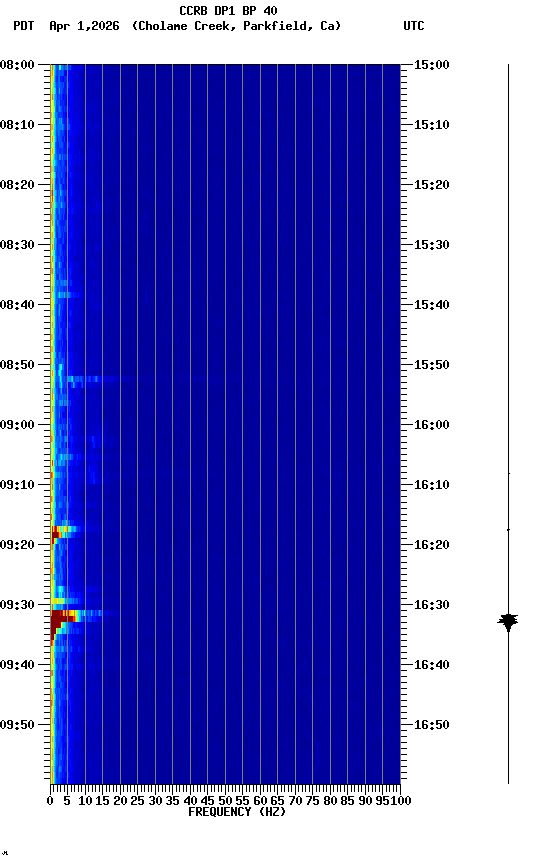
Task: Click the 15:20 UTC time label
Action: tap(432, 185)
